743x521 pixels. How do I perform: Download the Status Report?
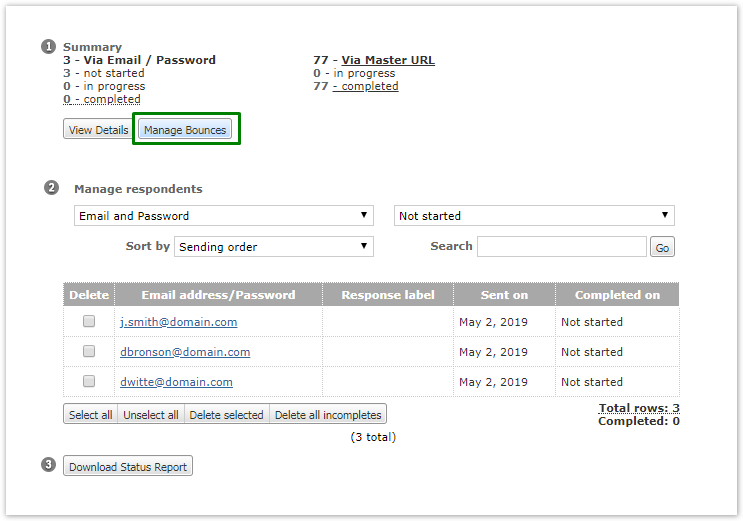pos(128,467)
